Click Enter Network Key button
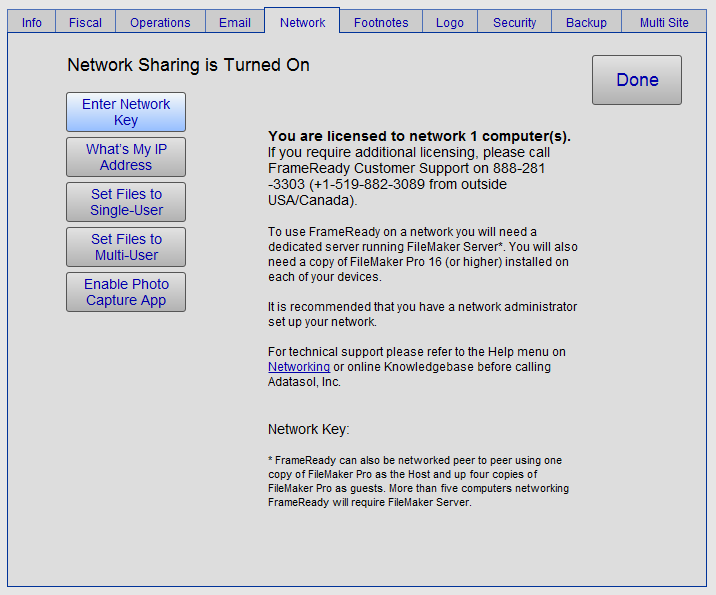716x595 pixels. 126,112
